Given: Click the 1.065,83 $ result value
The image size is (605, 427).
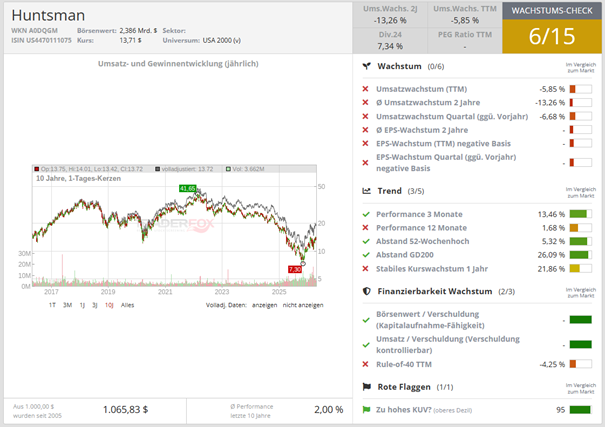Looking at the screenshot, I should coord(125,410).
